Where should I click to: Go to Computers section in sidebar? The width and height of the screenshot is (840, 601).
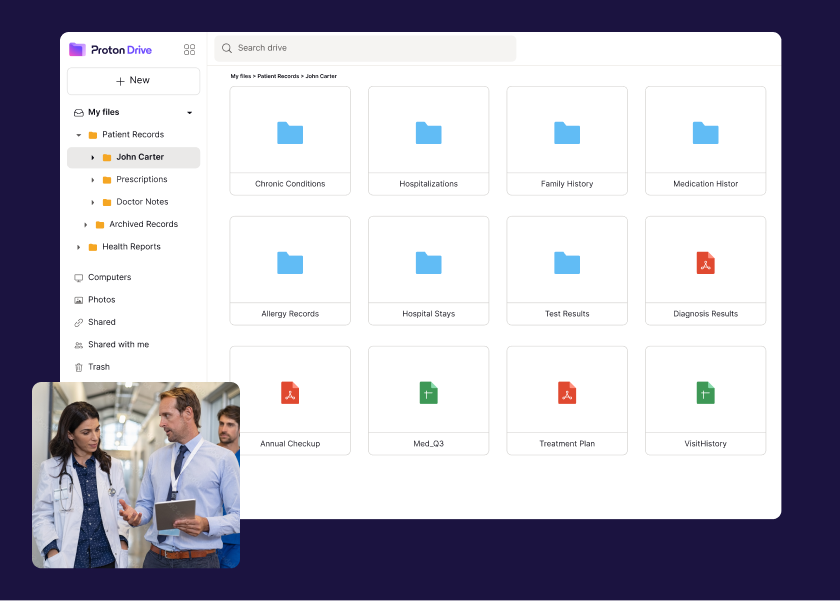pos(109,277)
